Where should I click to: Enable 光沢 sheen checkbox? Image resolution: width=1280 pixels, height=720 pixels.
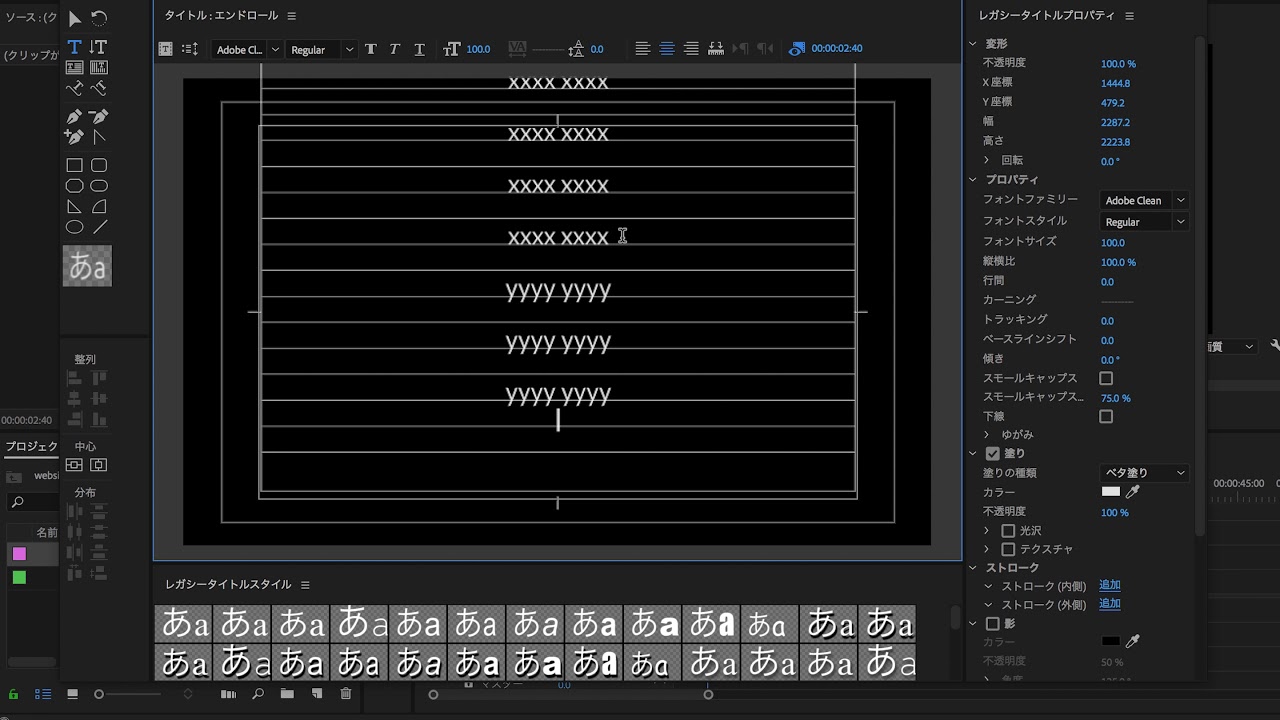(x=1008, y=531)
